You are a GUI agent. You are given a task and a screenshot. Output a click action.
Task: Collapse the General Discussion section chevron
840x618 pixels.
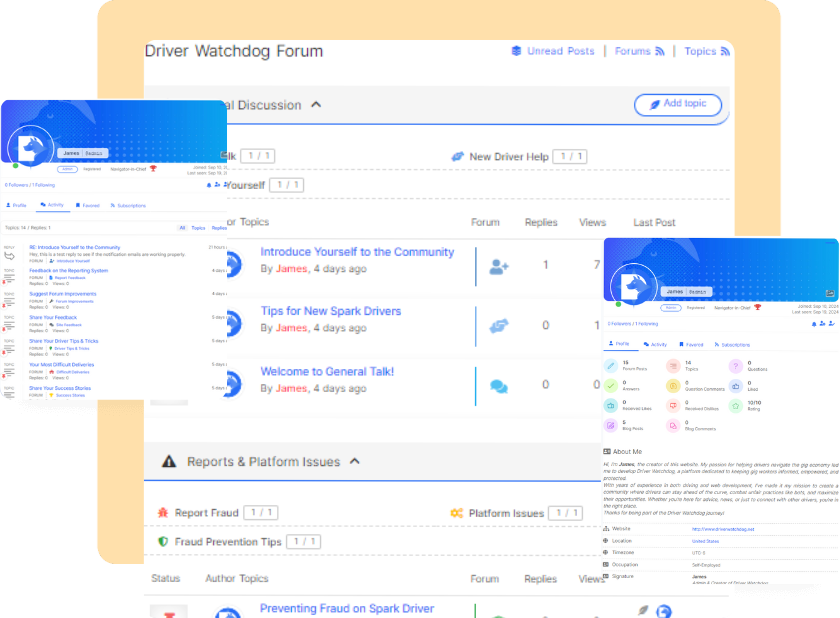tap(316, 105)
